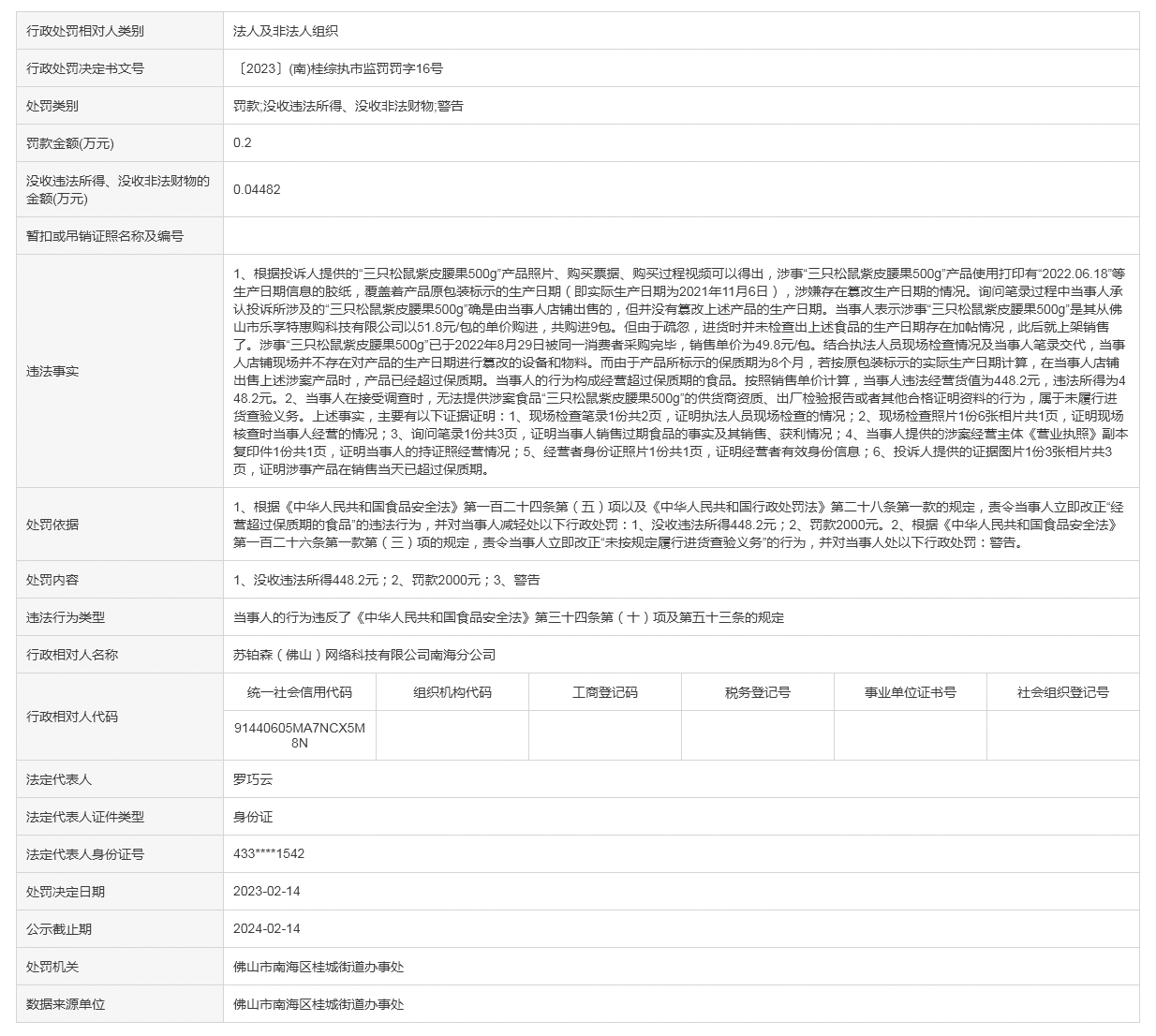This screenshot has height=1036, width=1156.
Task: Click the label 处罚内容
Action: coord(52,580)
